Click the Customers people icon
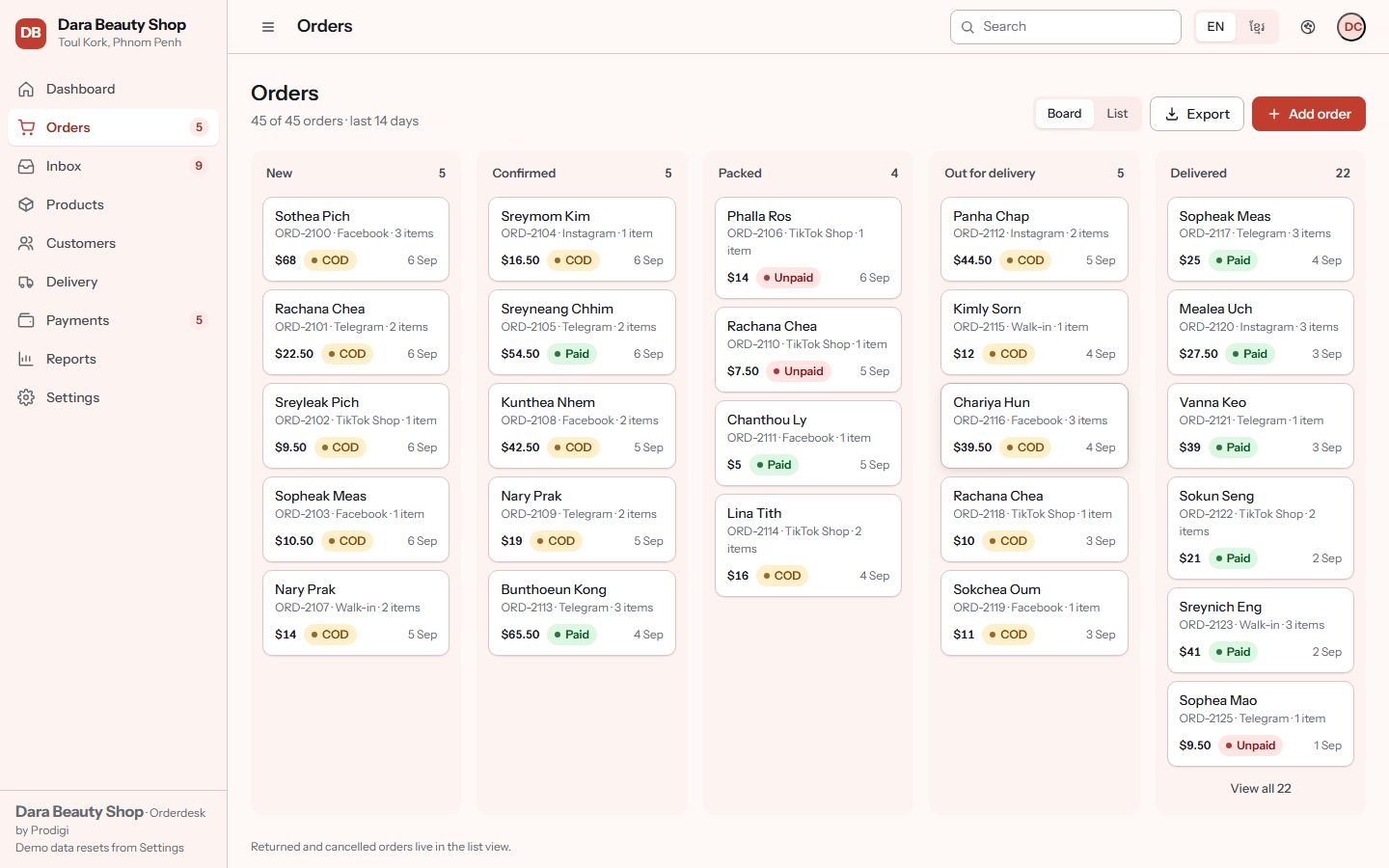This screenshot has height=868, width=1389. click(26, 243)
